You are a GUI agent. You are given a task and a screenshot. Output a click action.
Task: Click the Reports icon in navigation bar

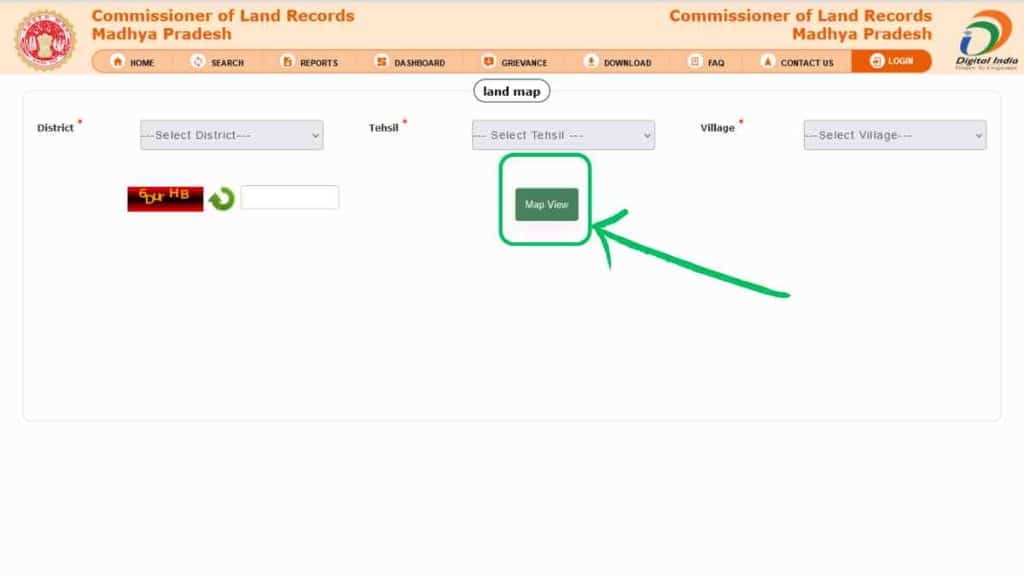pos(288,62)
